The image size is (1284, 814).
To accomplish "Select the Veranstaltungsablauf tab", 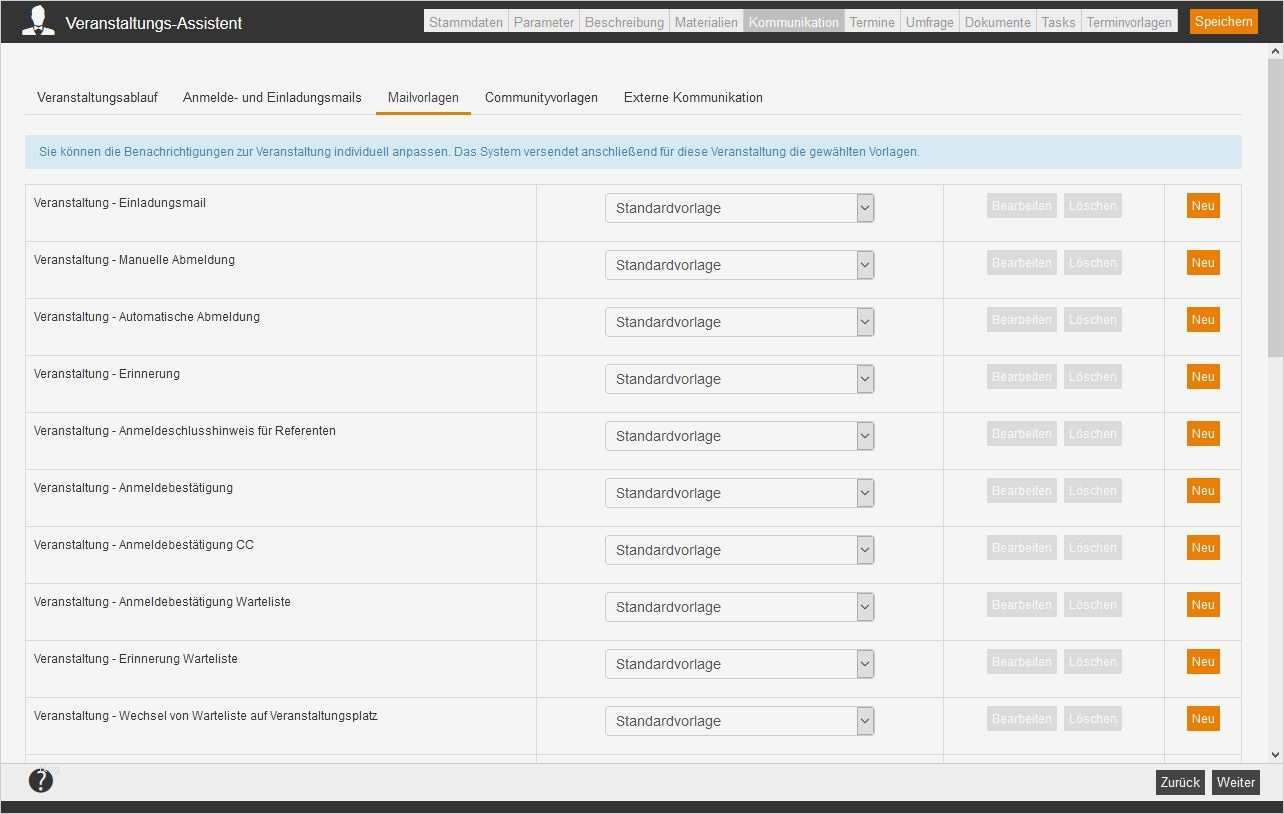I will coord(97,97).
